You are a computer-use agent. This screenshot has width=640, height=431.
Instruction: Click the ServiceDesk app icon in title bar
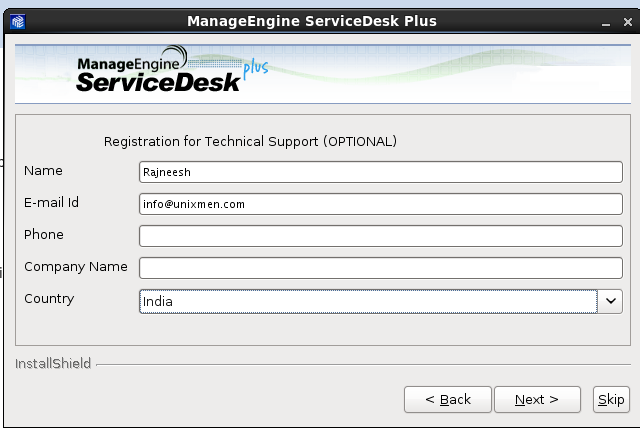[x=18, y=21]
